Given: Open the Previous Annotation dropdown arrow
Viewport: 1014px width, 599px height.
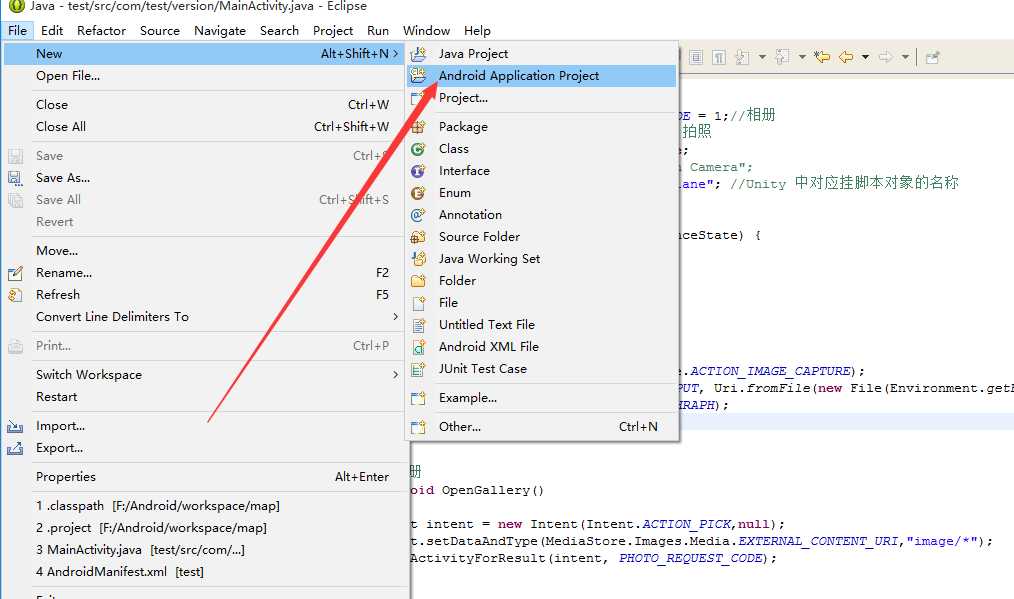Looking at the screenshot, I should 802,57.
